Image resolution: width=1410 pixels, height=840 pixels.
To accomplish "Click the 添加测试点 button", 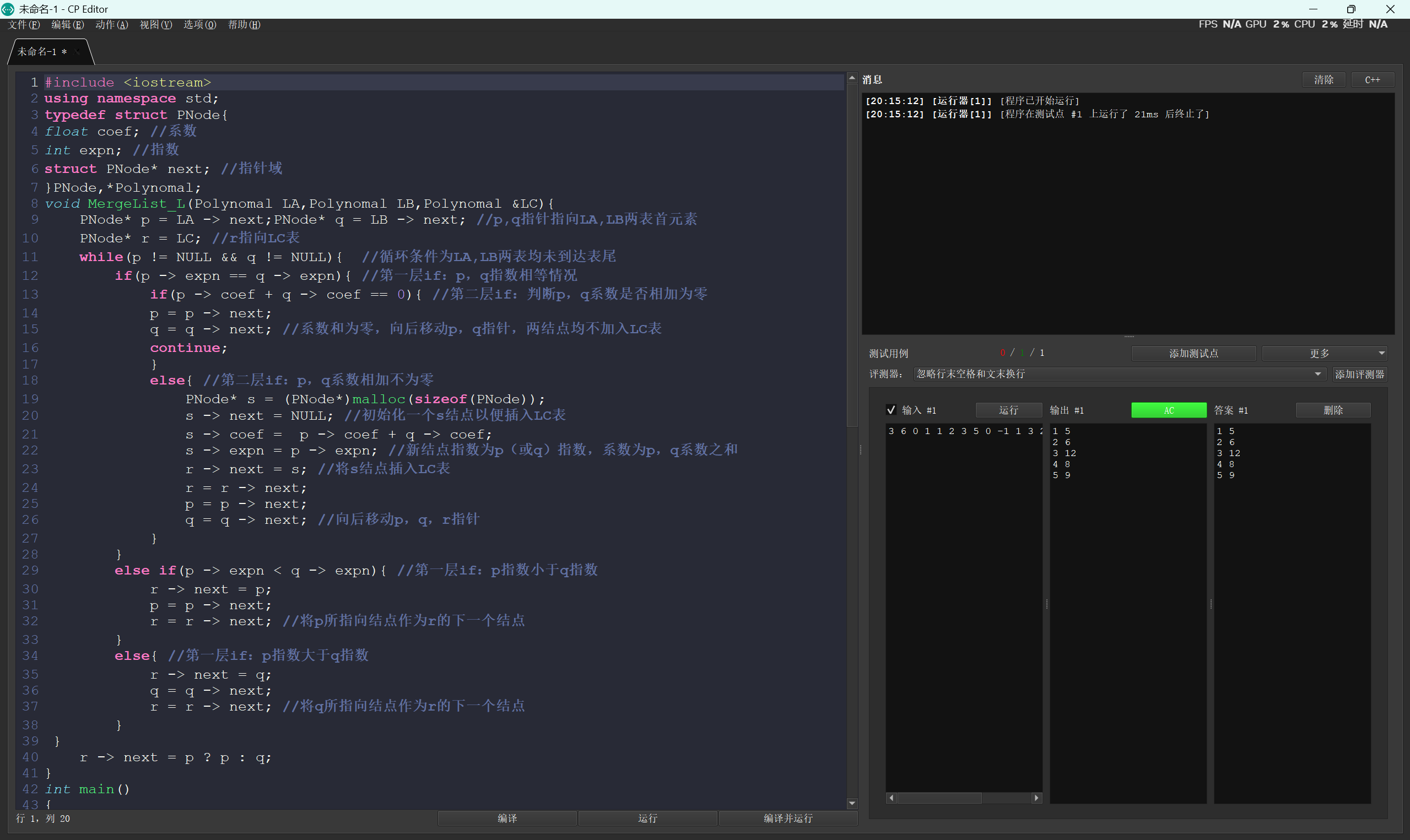I will tap(1193, 353).
